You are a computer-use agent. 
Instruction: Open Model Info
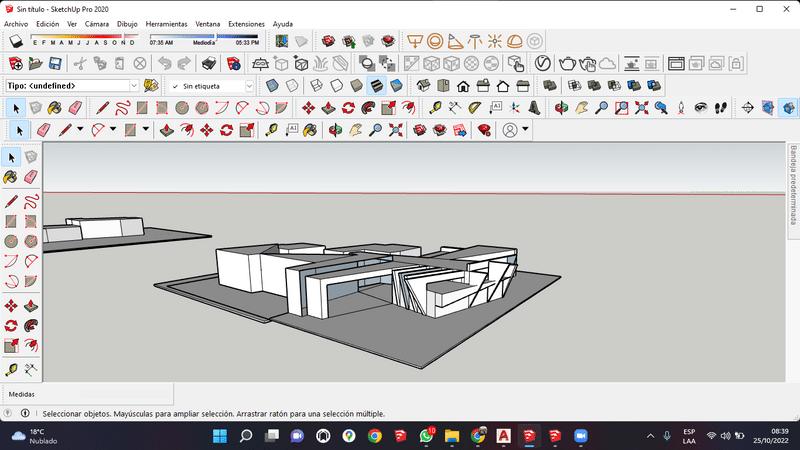click(234, 64)
